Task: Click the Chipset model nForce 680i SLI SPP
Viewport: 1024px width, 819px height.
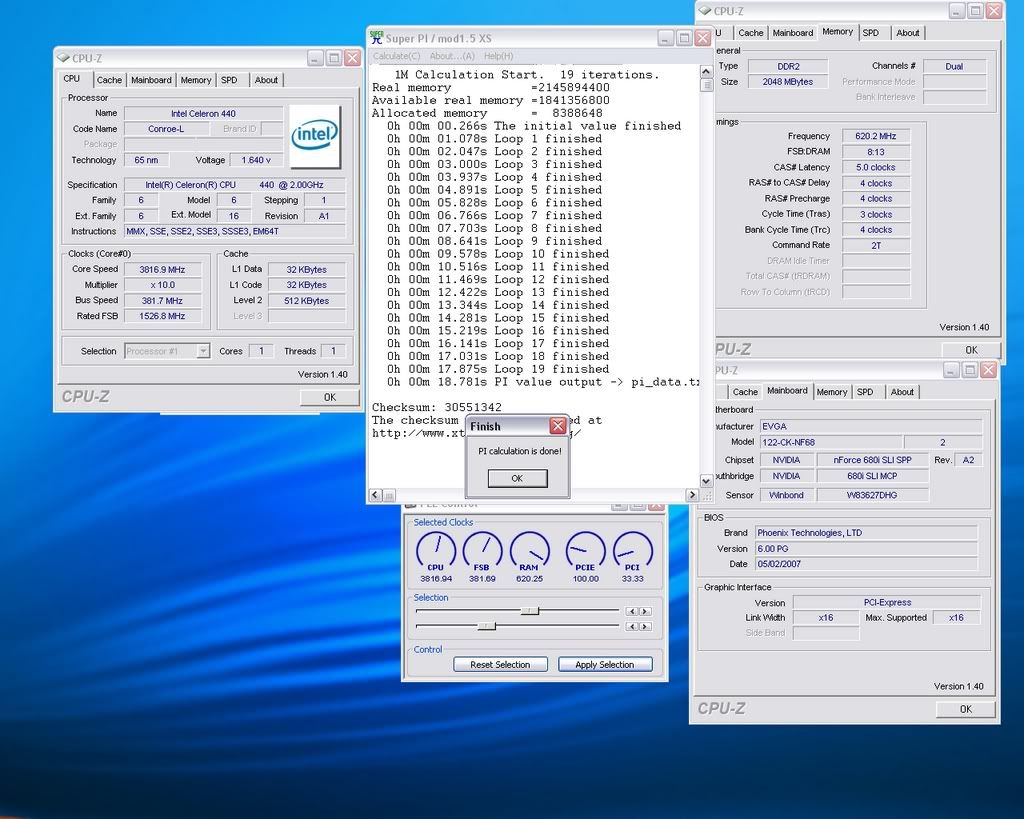Action: (872, 460)
